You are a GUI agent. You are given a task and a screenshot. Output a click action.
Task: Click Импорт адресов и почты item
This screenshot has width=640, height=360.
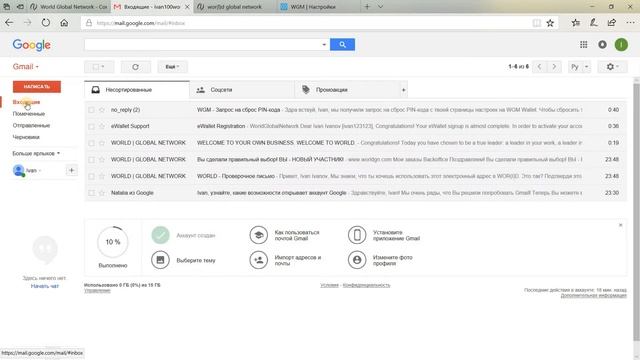click(x=285, y=260)
